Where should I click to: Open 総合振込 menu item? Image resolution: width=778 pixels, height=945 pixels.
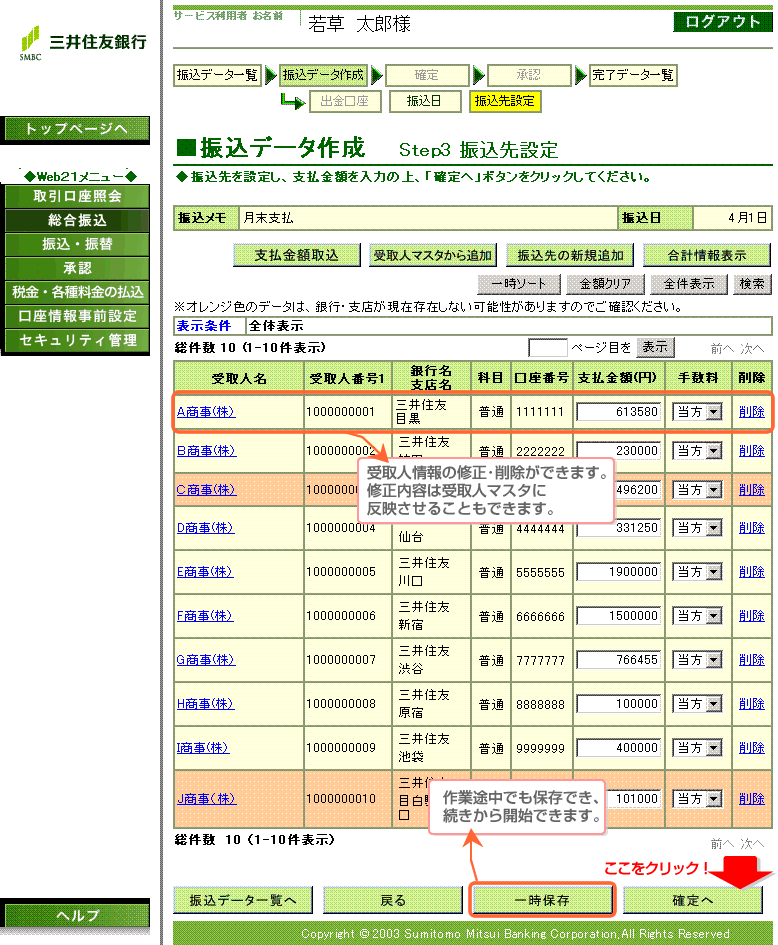[x=77, y=221]
